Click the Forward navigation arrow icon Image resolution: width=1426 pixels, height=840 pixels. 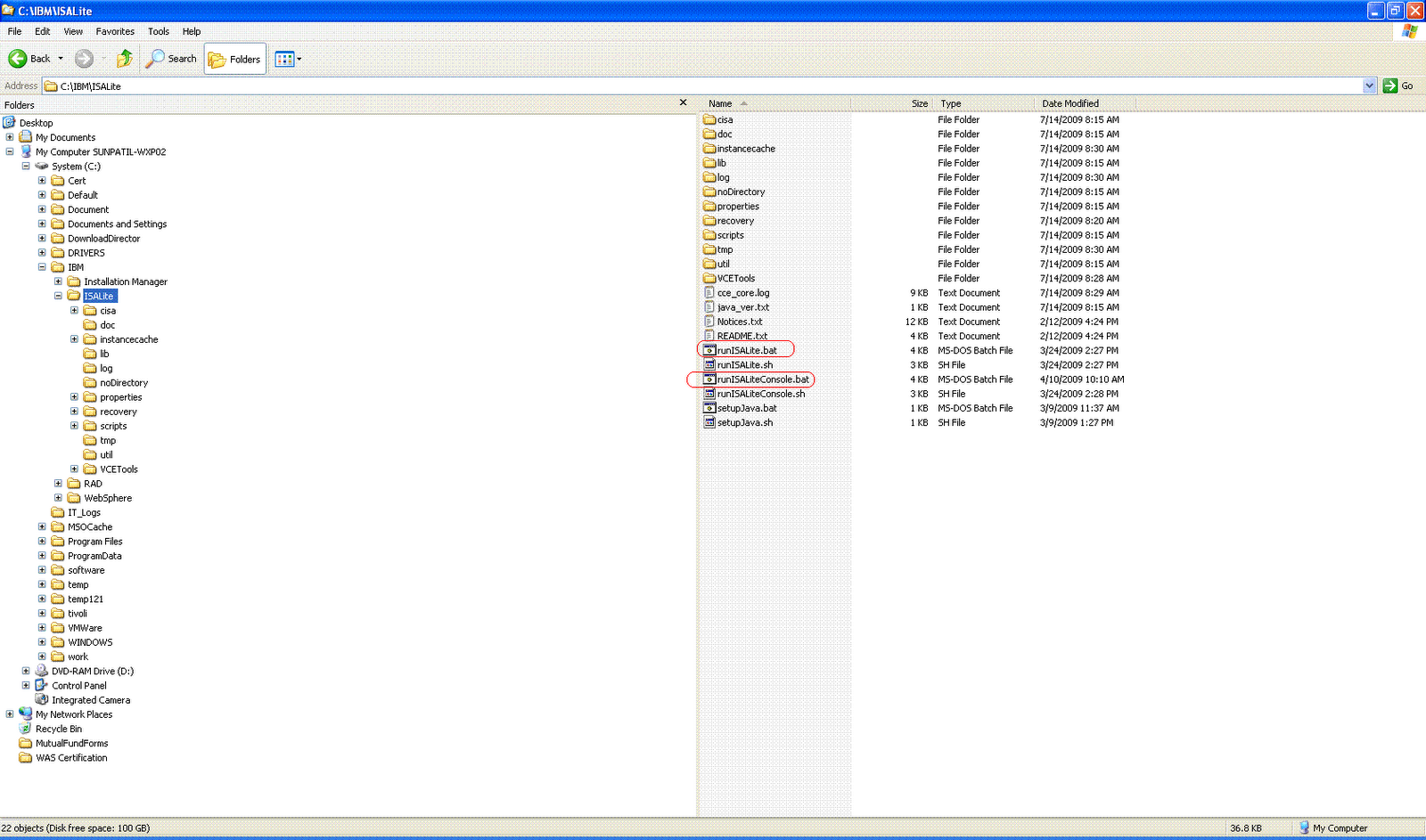coord(84,59)
